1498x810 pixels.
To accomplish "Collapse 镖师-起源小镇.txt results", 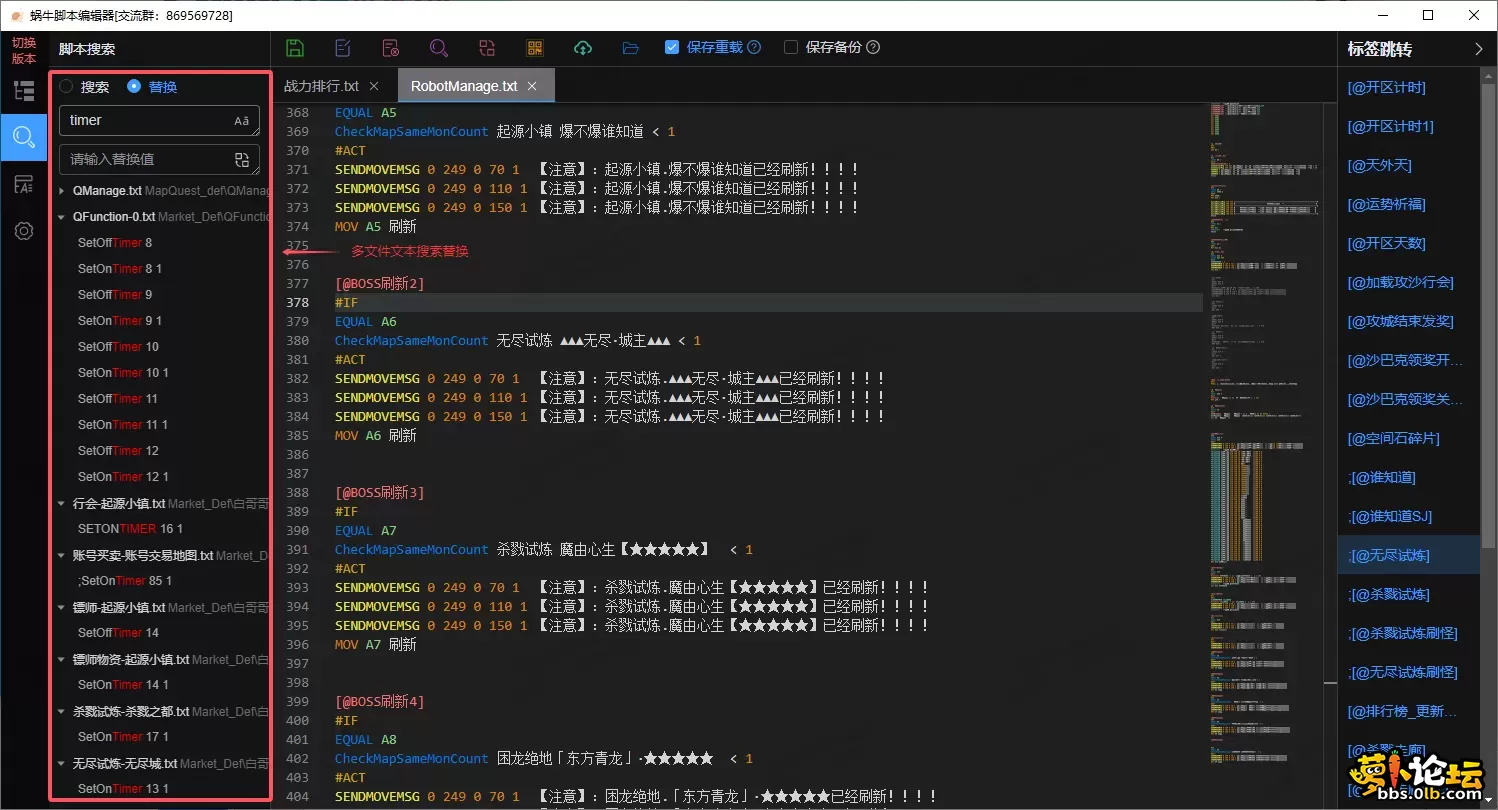I will click(x=62, y=608).
